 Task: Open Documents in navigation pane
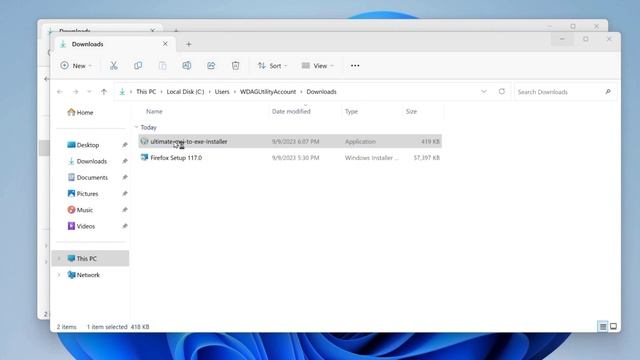click(x=88, y=178)
